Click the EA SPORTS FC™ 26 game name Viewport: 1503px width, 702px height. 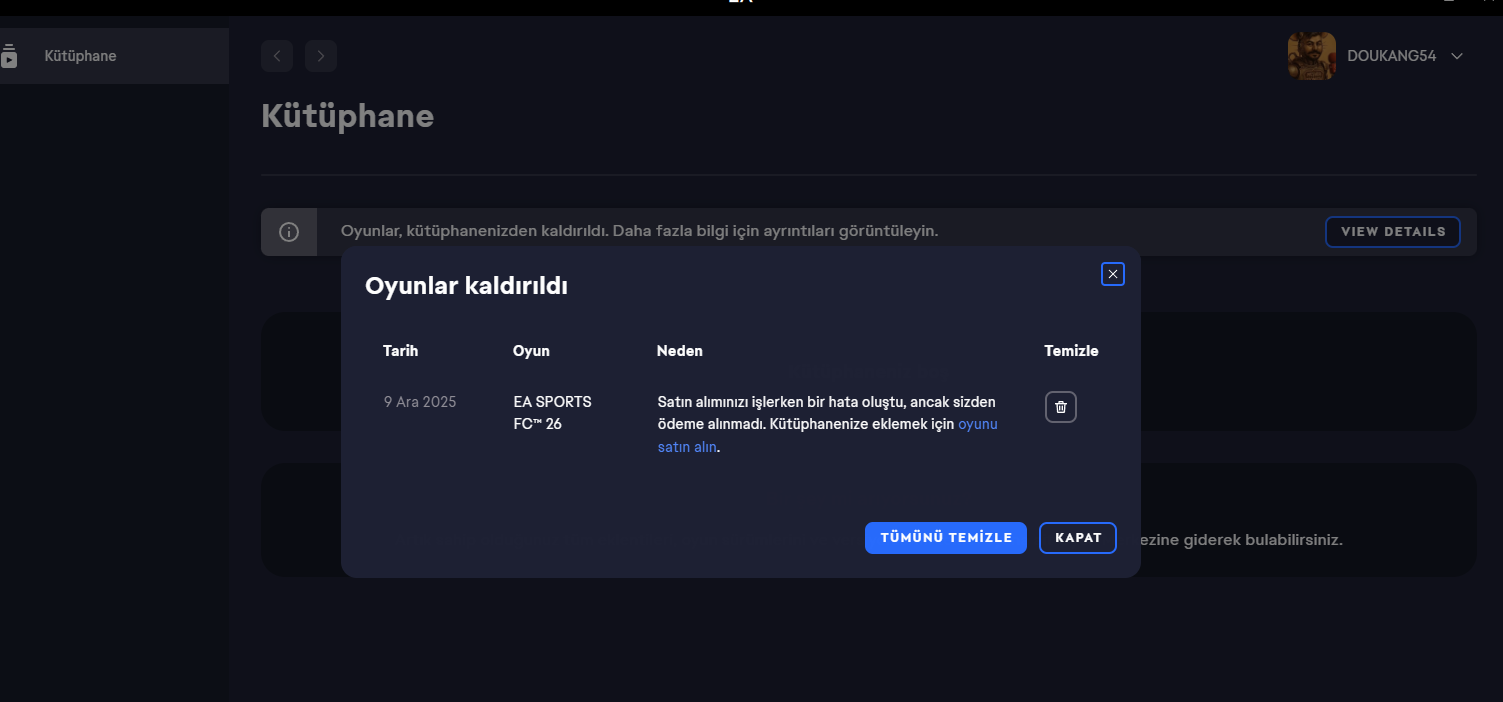pos(552,413)
